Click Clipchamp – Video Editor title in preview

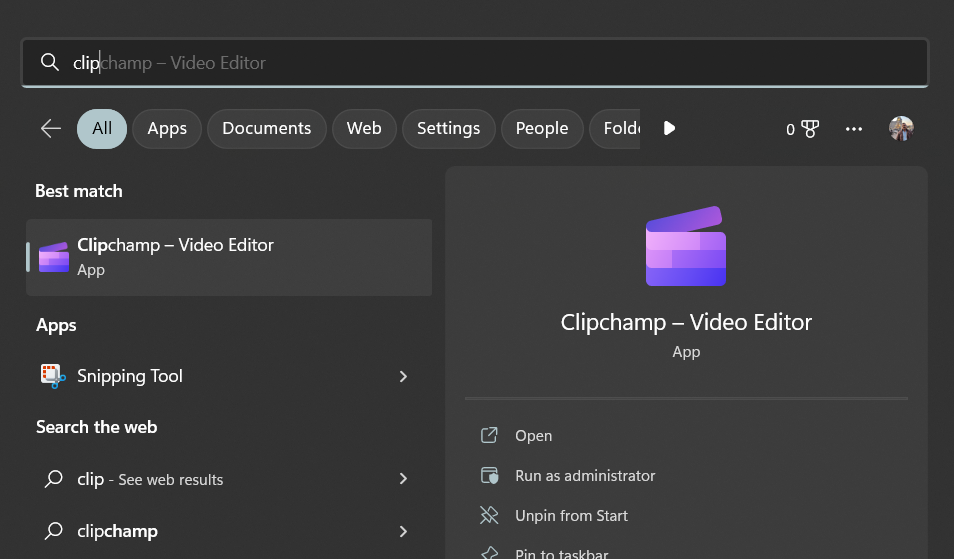click(x=686, y=322)
